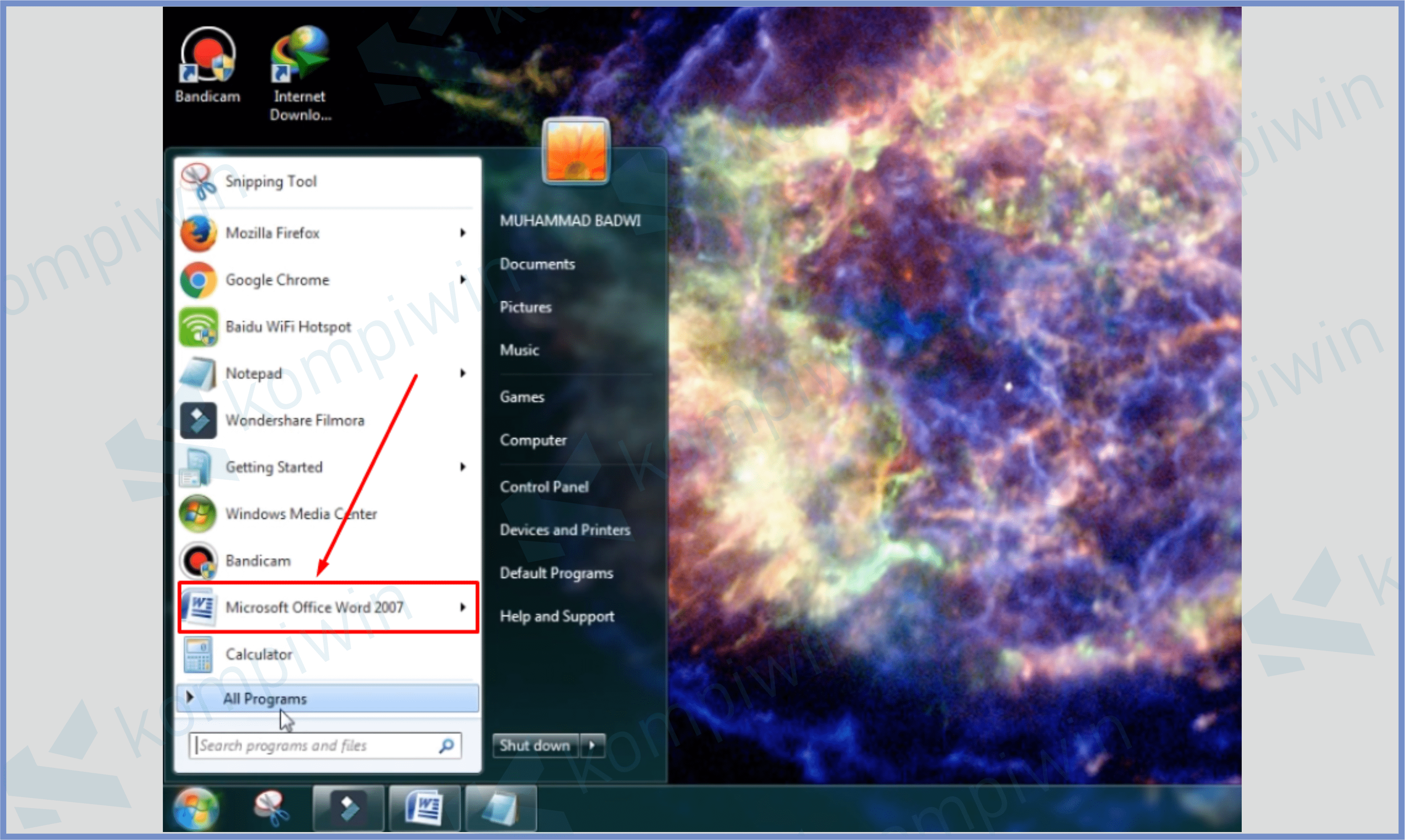Open Bandicam desktop shortcut icon
Screen dimensions: 1405x840
[207, 55]
